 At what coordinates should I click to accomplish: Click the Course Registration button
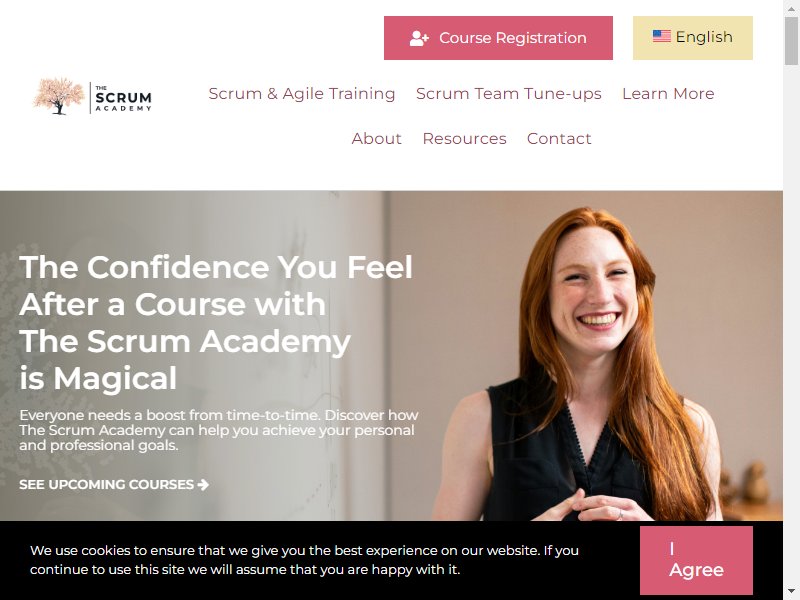(498, 38)
